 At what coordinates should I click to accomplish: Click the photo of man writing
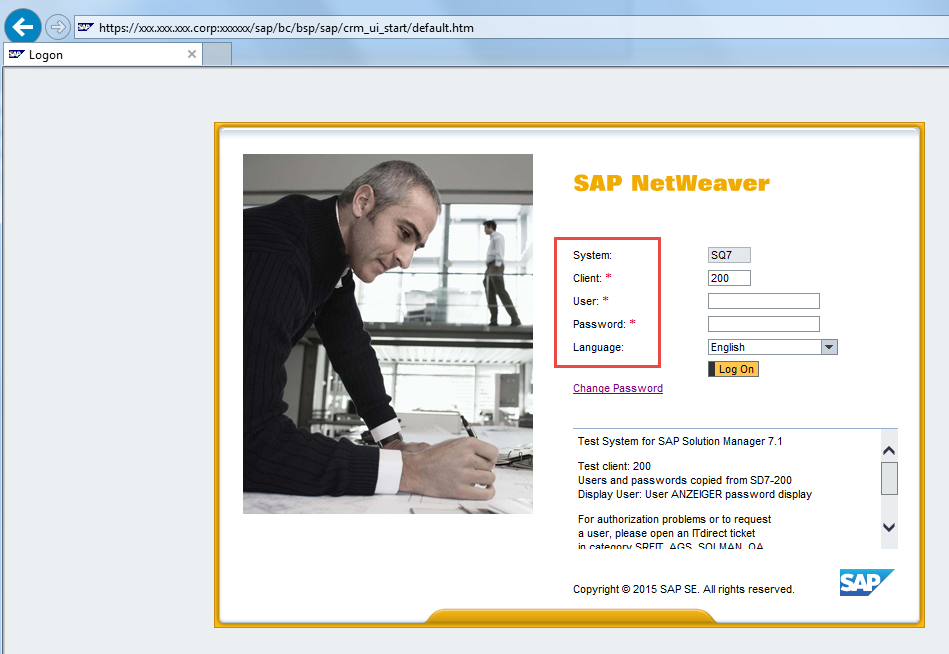coord(388,334)
